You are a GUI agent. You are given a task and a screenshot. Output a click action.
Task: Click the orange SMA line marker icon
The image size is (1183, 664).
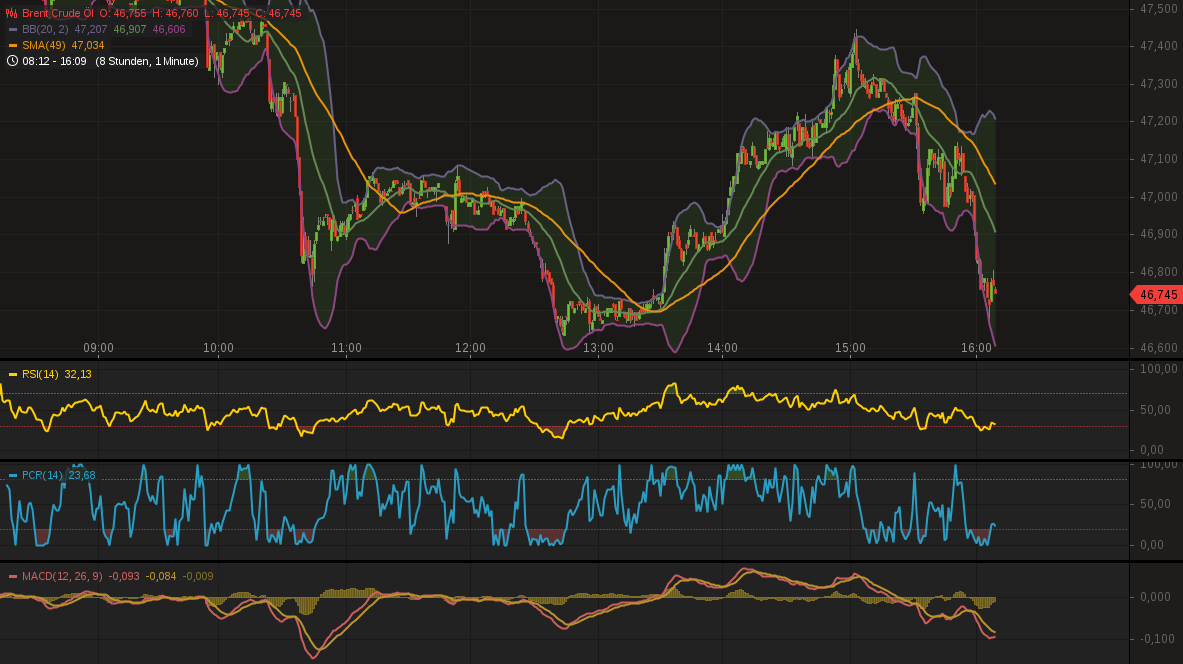(13, 45)
